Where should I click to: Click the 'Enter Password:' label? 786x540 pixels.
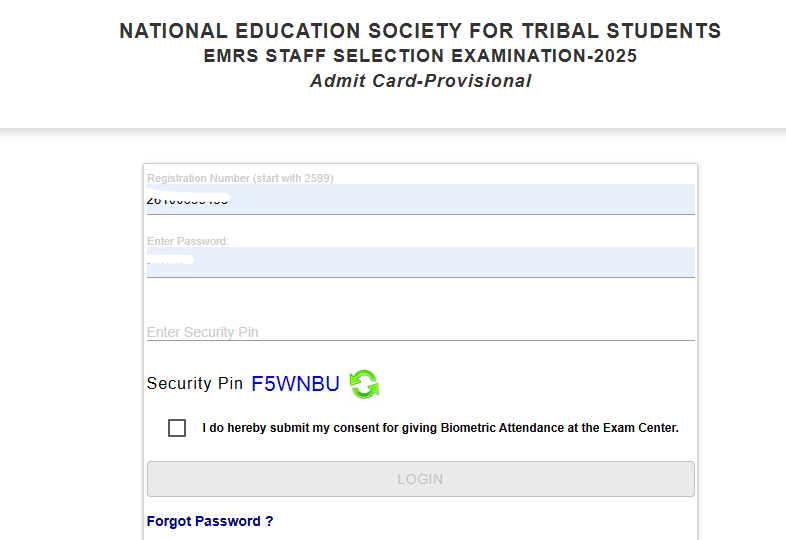[188, 241]
